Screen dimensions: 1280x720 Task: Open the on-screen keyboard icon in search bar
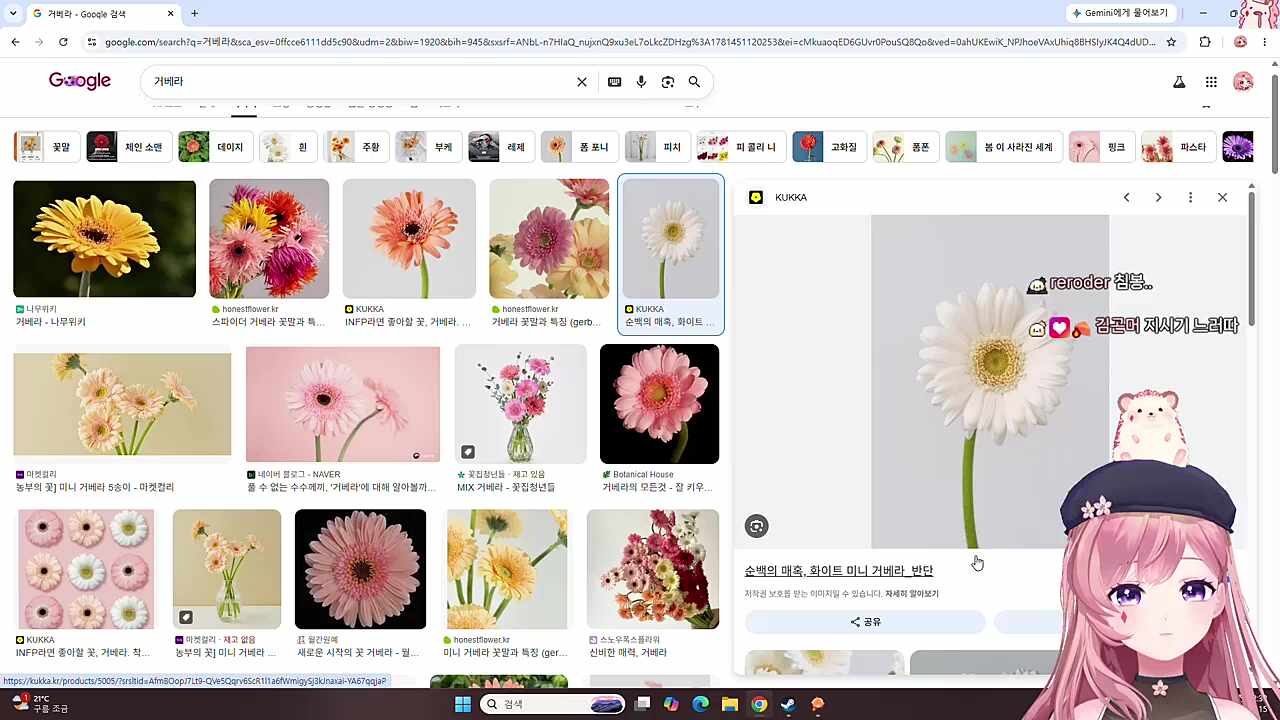coord(614,82)
